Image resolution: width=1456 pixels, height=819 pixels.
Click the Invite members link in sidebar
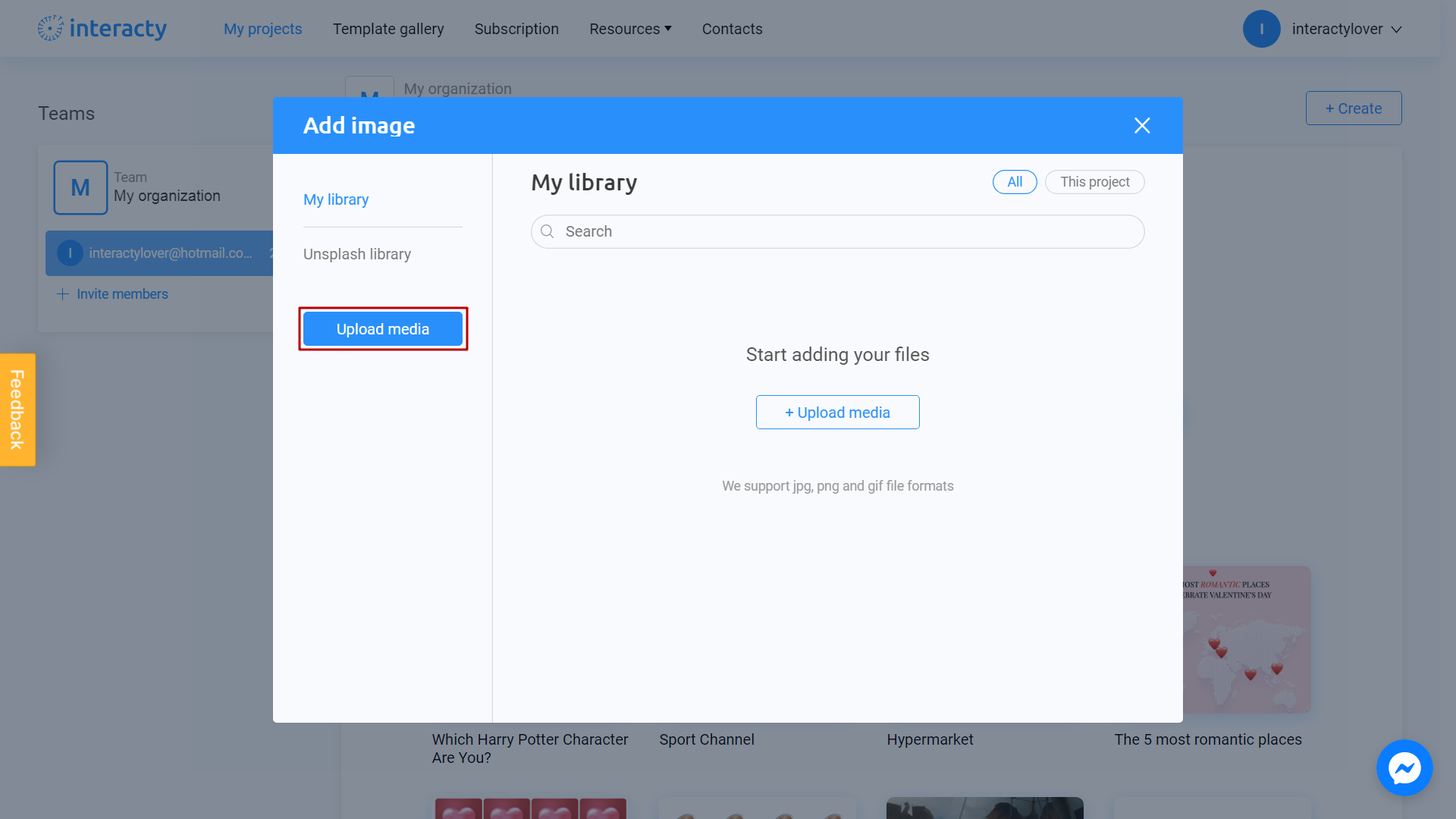coord(113,294)
